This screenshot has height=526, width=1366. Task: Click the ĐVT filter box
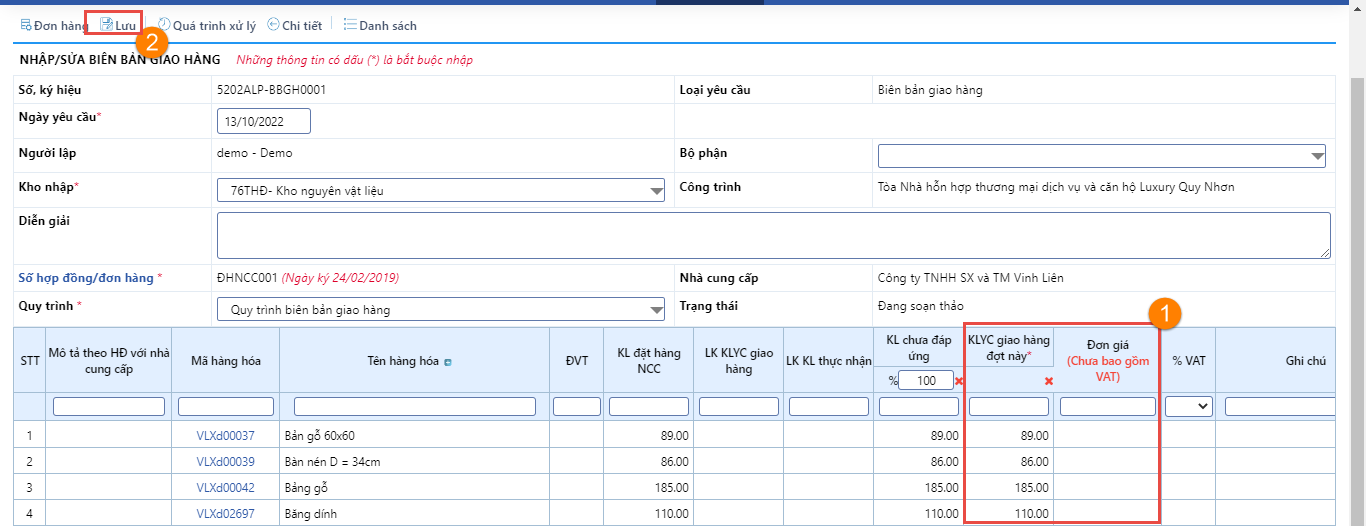577,406
